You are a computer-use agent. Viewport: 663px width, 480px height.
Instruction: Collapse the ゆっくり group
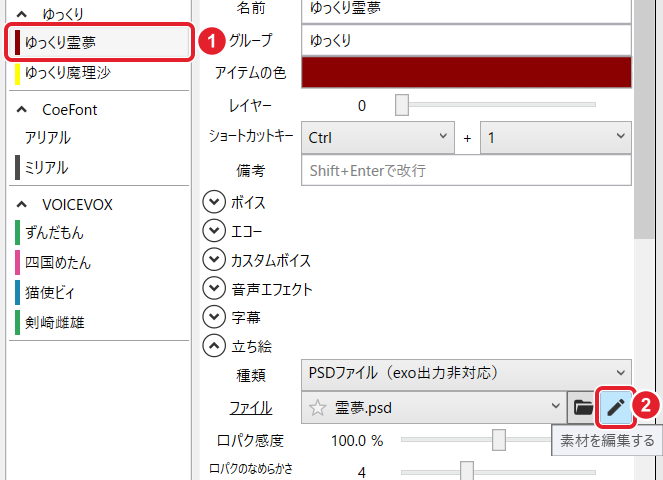click(x=22, y=14)
